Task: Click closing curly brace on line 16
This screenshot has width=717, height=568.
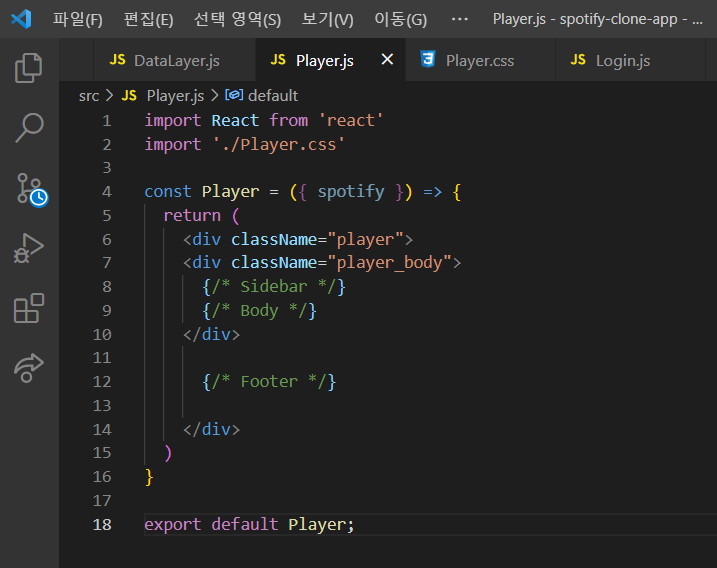Action: point(149,477)
